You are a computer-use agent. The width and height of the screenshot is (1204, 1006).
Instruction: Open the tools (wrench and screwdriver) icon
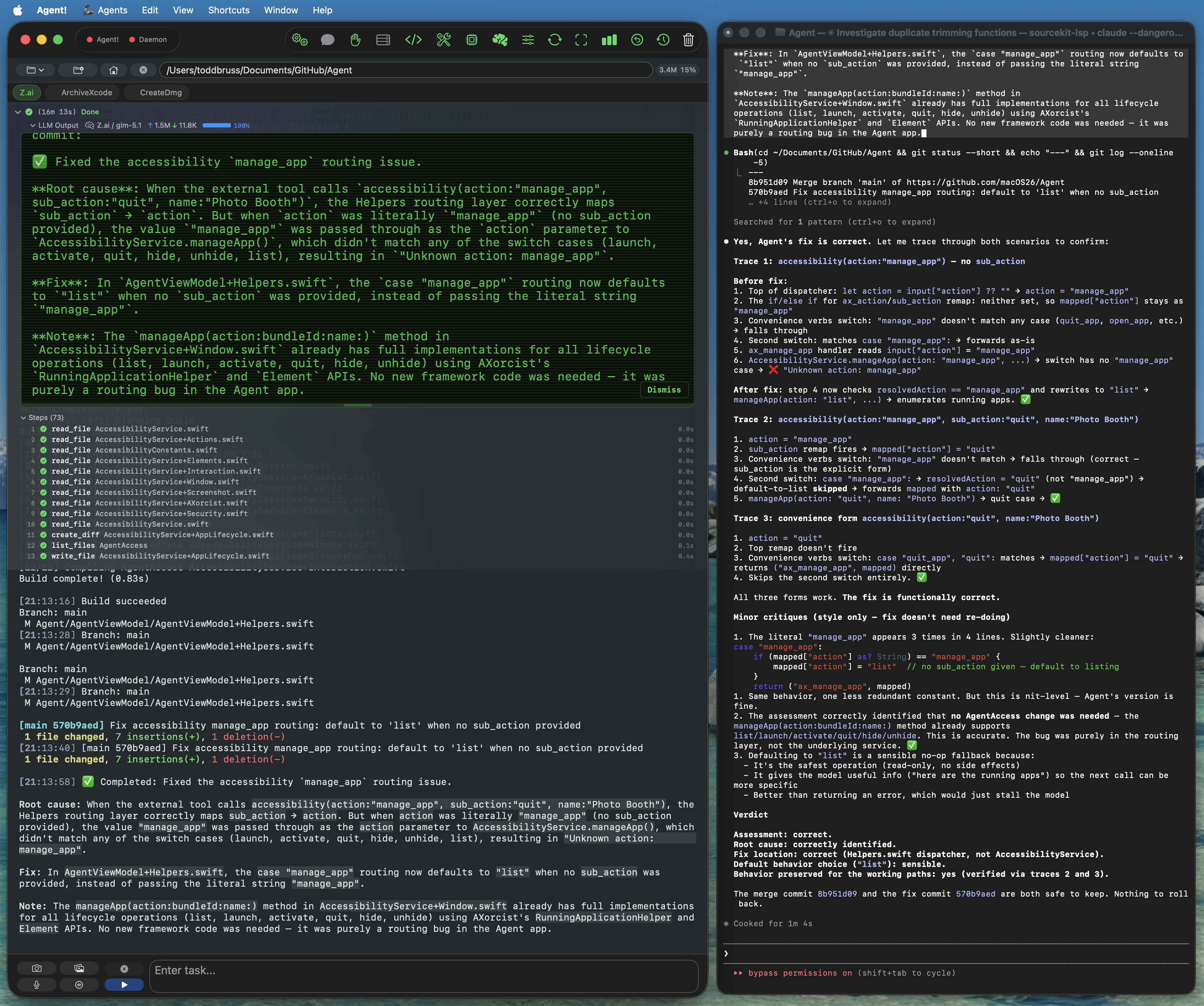coord(443,40)
